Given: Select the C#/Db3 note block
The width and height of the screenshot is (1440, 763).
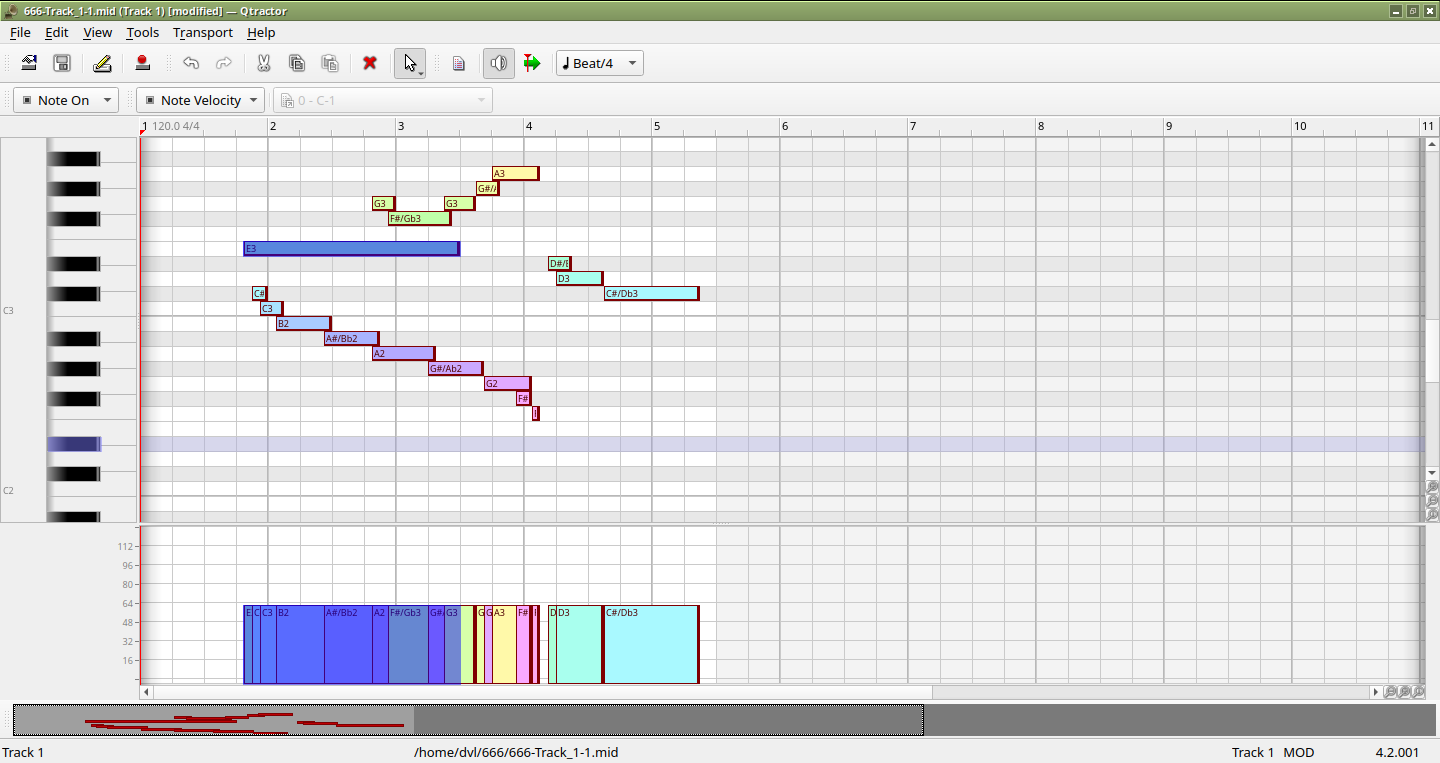Looking at the screenshot, I should point(652,293).
